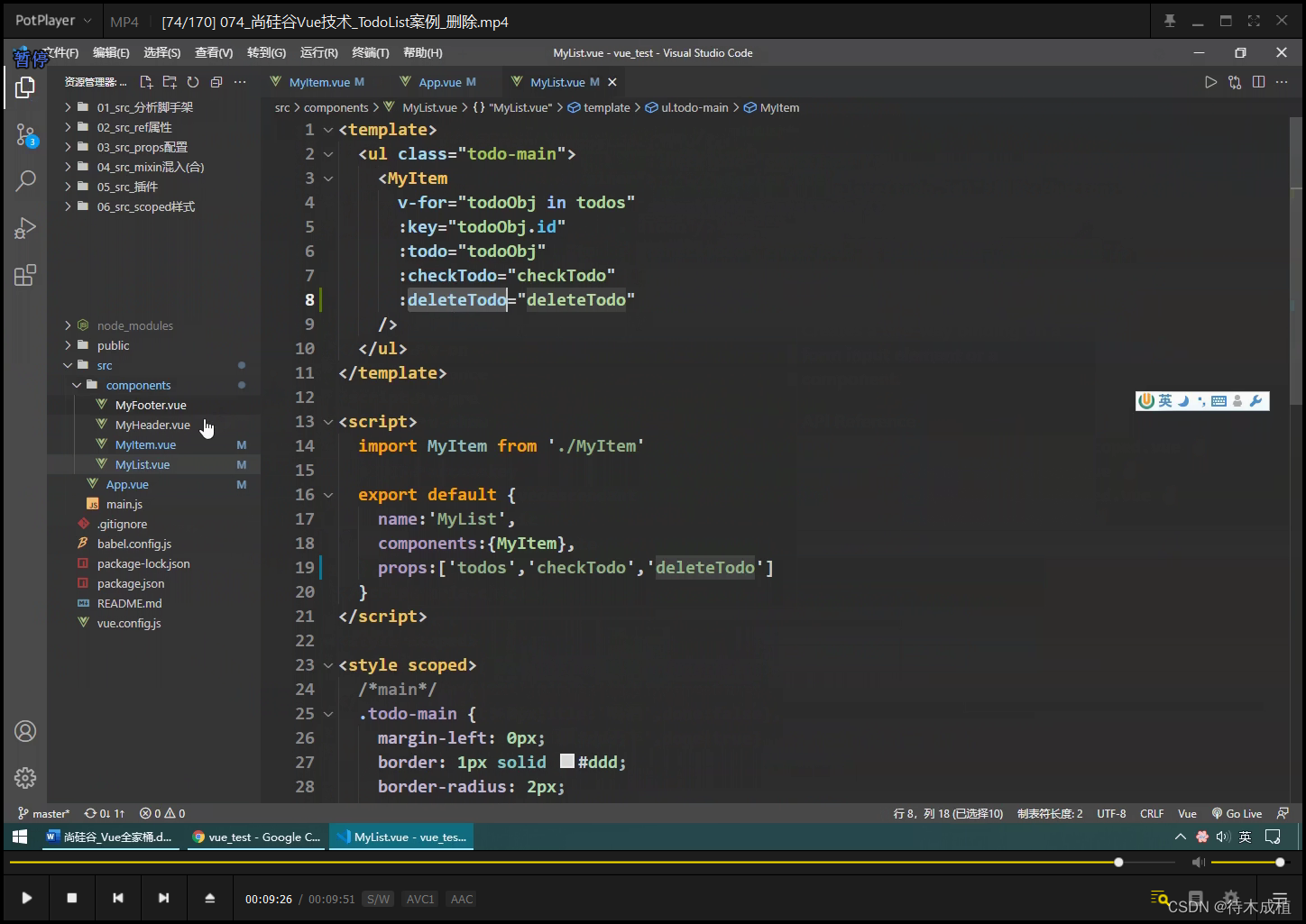1306x924 pixels.
Task: Switch the master branch in status bar
Action: (x=43, y=813)
